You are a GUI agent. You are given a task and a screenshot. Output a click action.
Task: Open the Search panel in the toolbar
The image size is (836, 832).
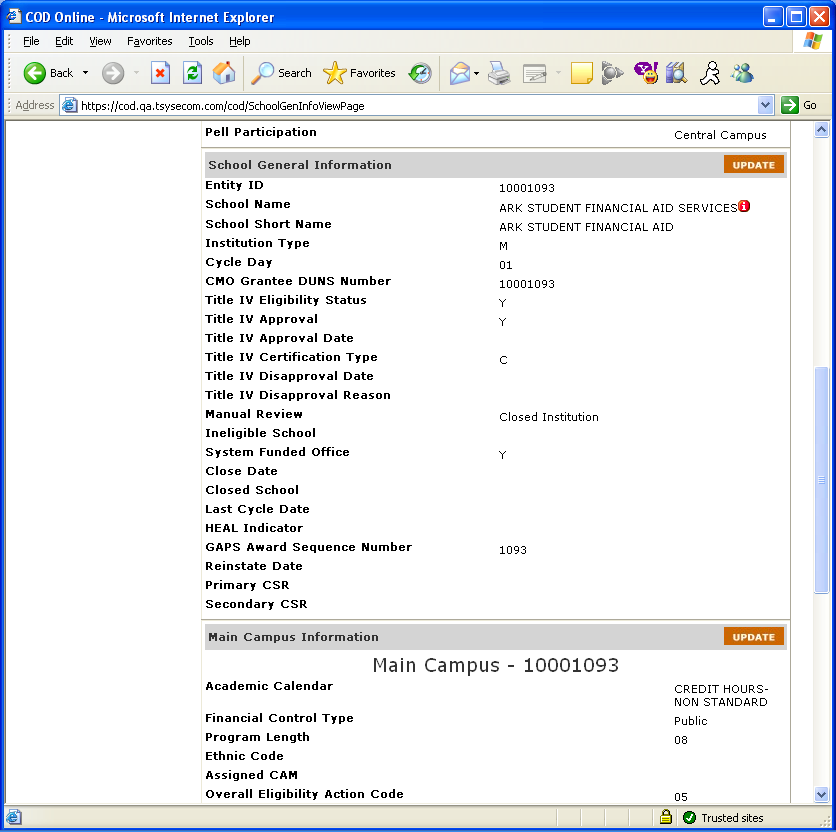[282, 73]
